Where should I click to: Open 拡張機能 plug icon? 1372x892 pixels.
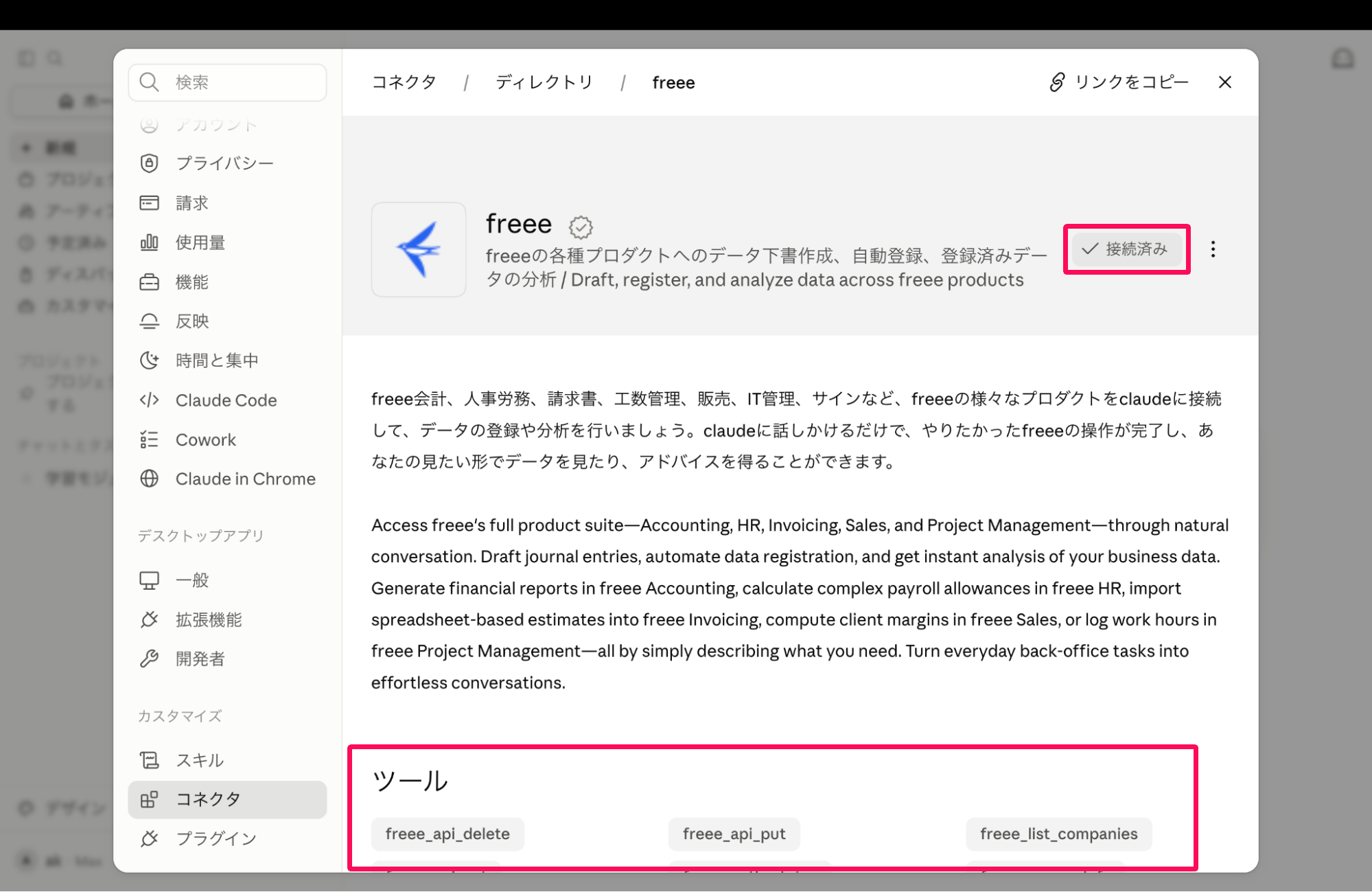[x=149, y=619]
